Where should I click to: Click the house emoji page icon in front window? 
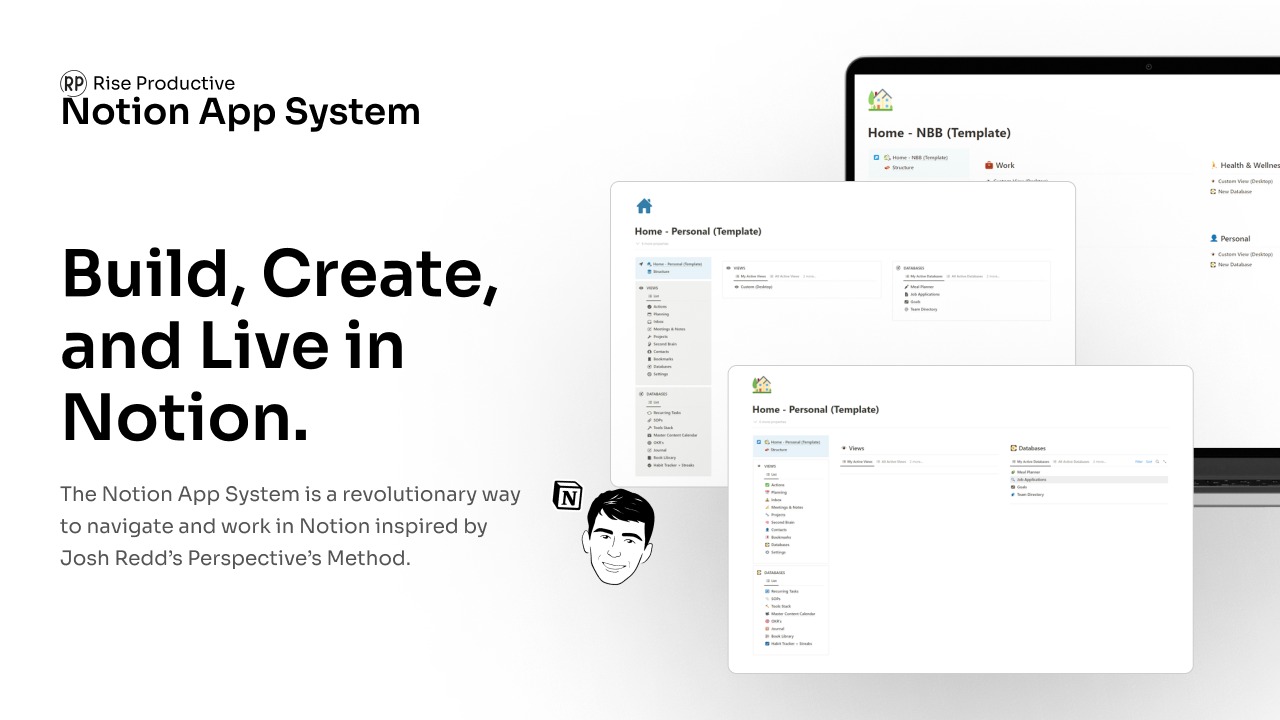(762, 385)
